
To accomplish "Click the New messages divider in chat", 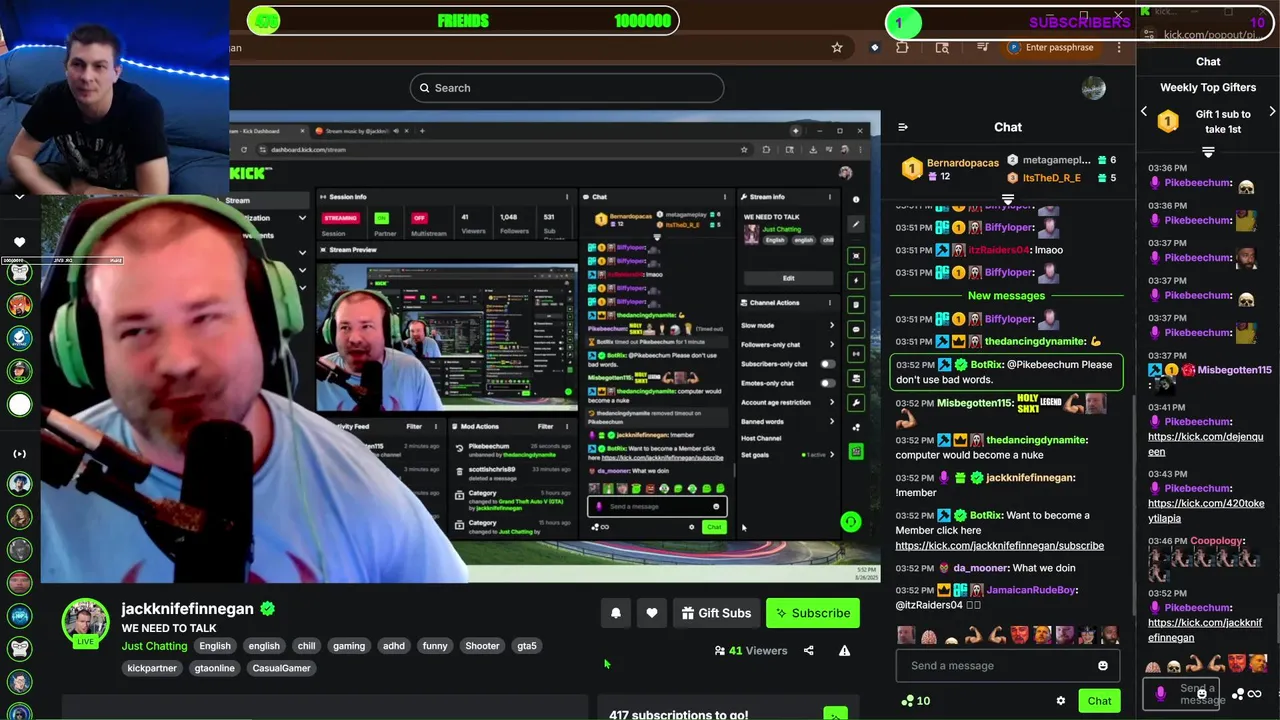I will (1006, 296).
